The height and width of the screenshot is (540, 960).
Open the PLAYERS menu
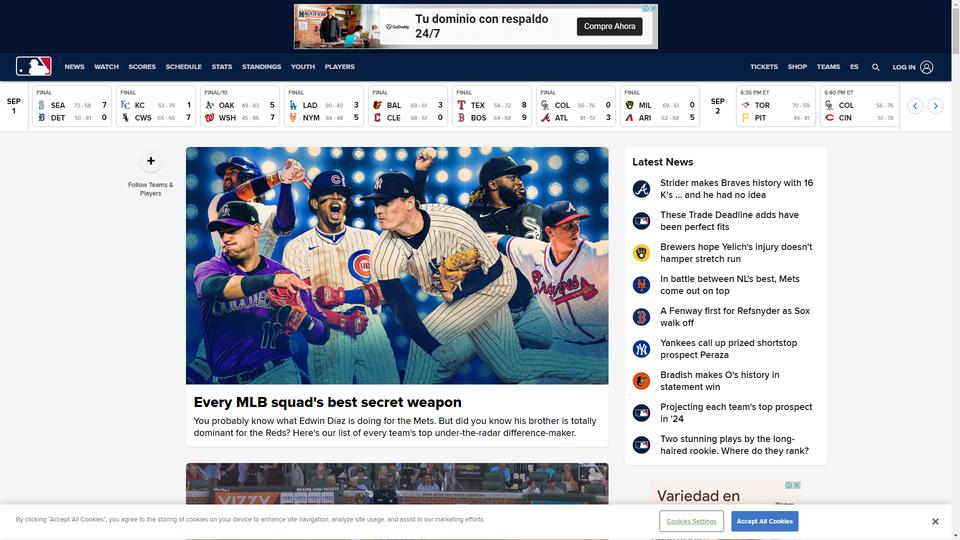tap(340, 67)
